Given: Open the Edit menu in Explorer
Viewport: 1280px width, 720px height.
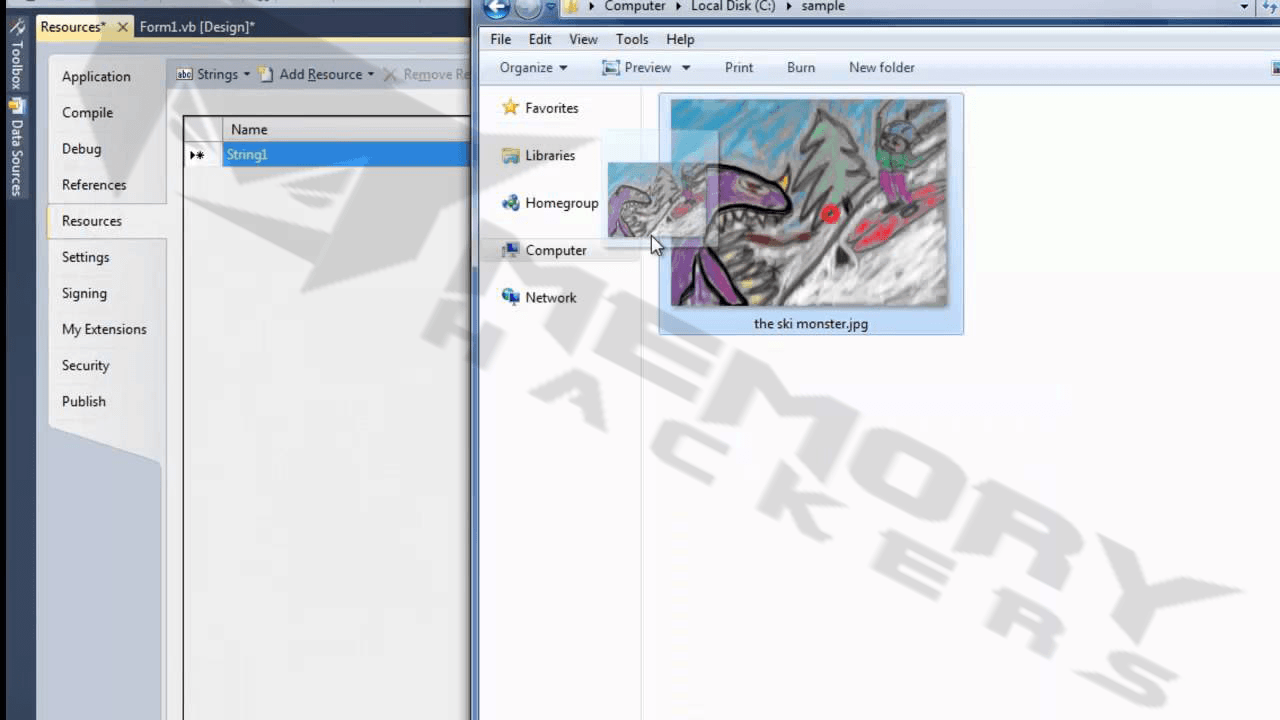Looking at the screenshot, I should (540, 39).
